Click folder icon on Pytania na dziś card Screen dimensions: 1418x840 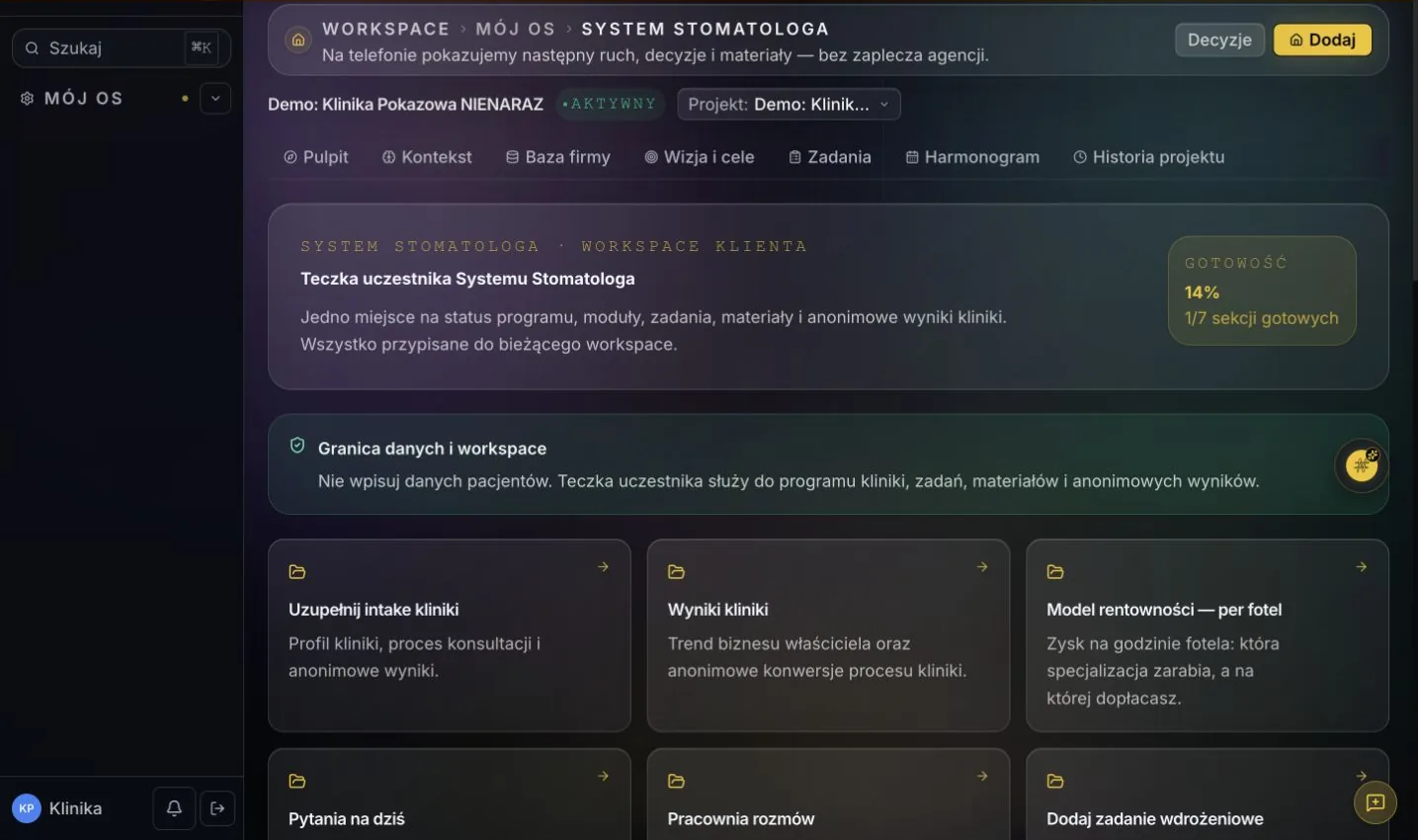[297, 782]
